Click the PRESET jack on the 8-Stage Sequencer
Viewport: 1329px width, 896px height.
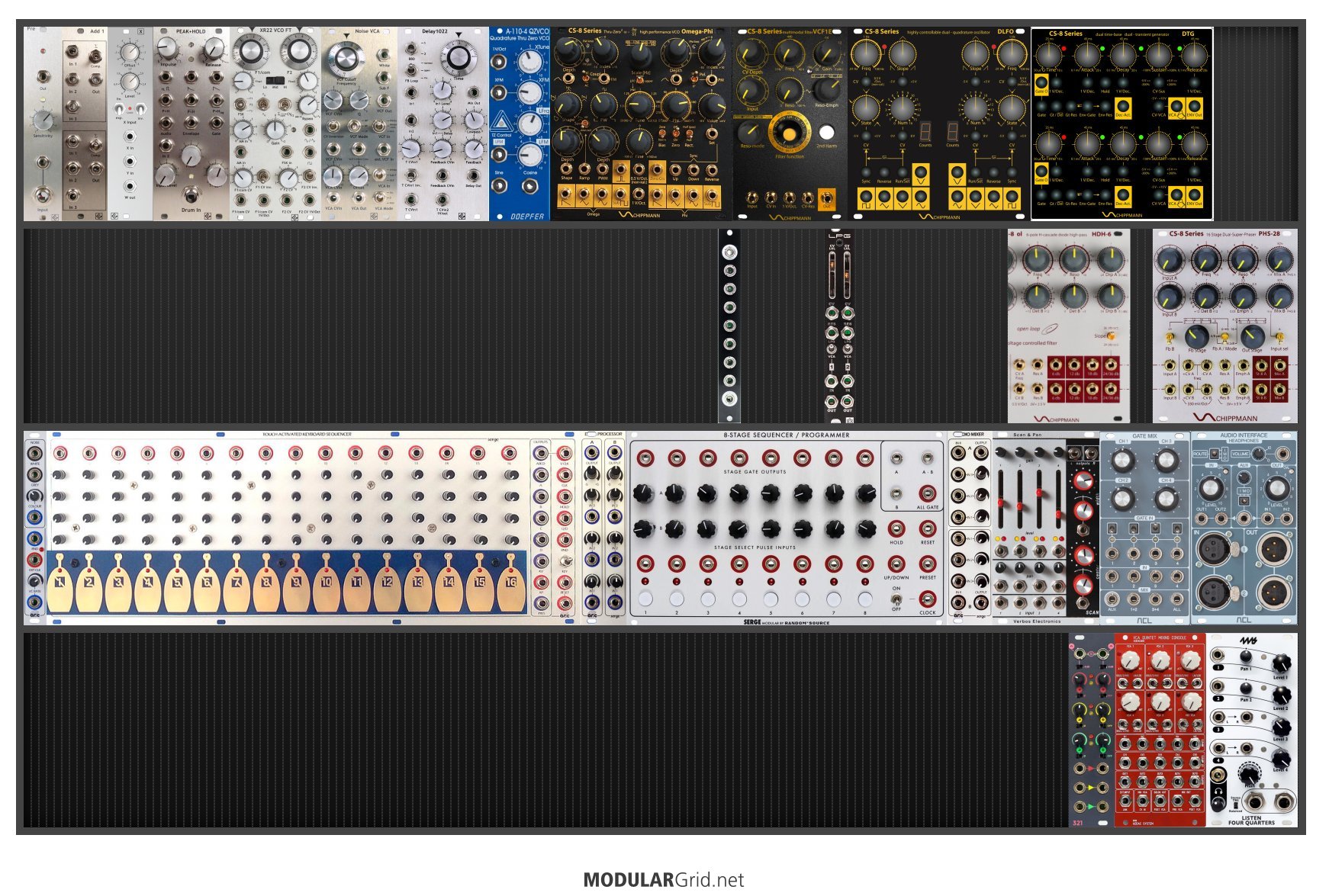point(928,564)
